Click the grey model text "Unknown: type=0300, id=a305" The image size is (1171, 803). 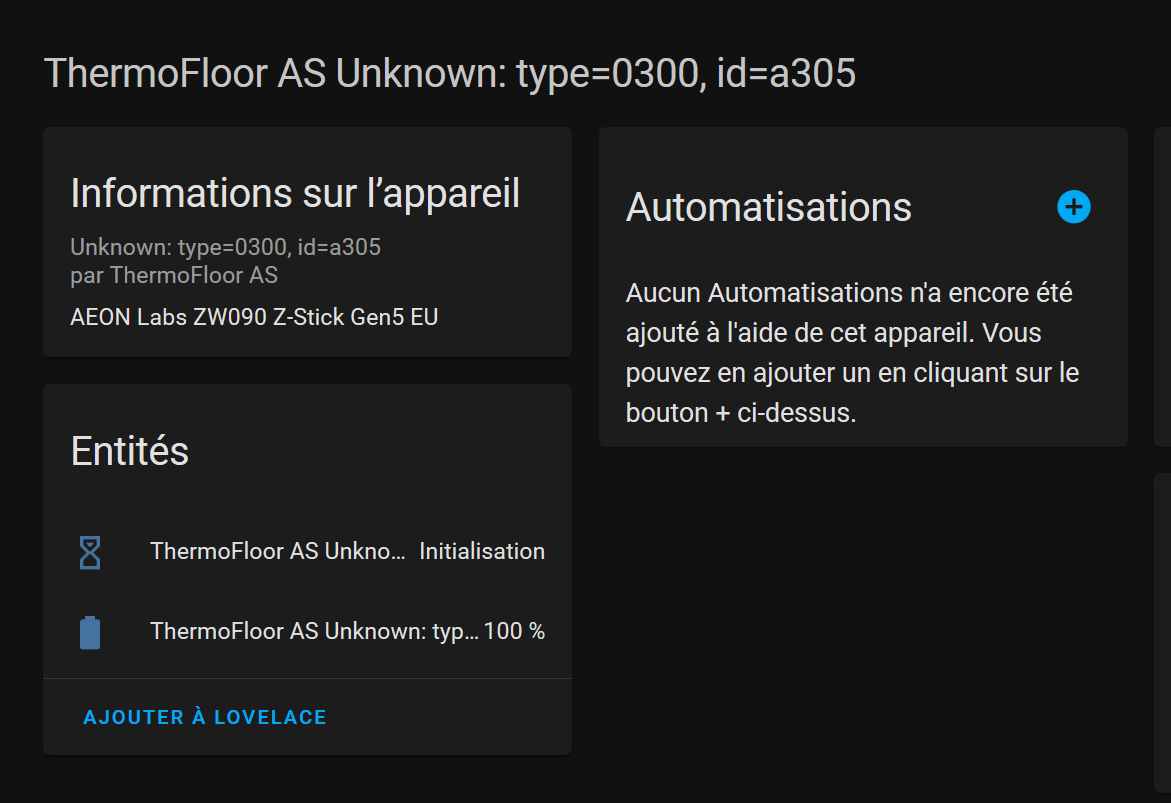pyautogui.click(x=225, y=247)
